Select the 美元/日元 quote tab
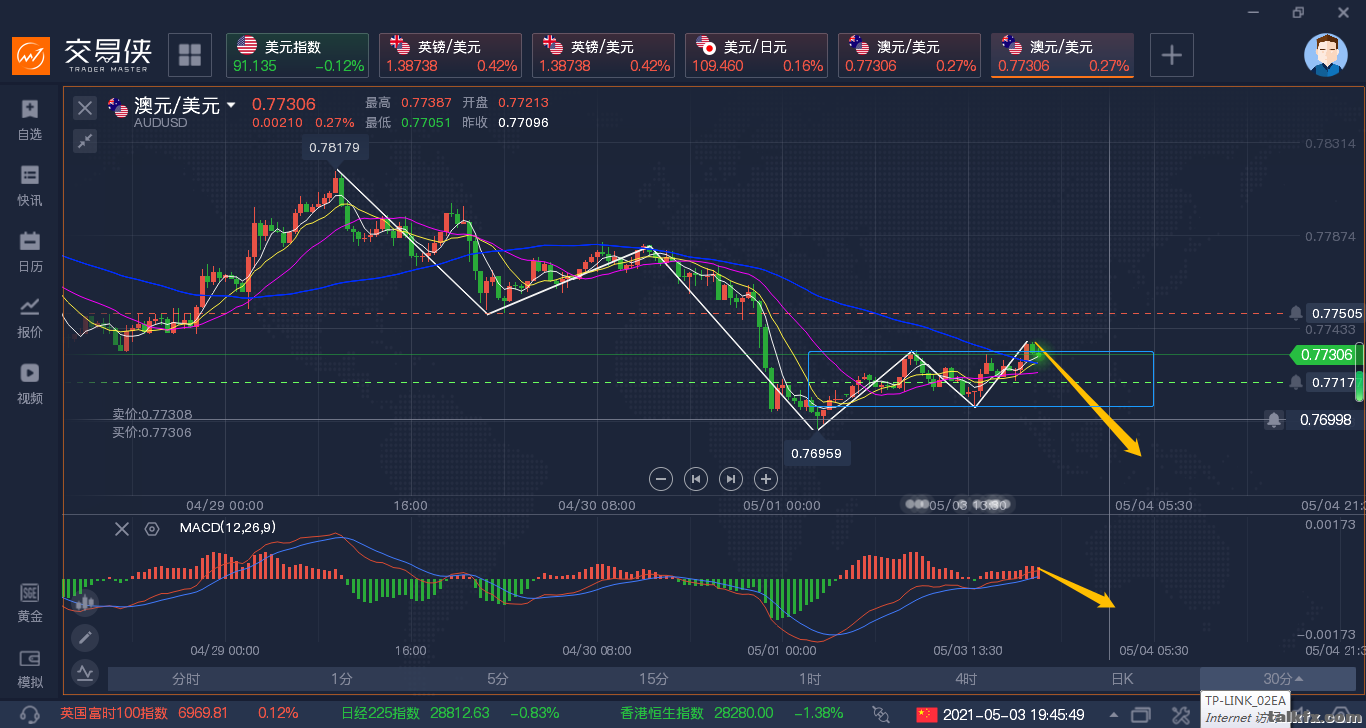The image size is (1366, 728). 757,56
